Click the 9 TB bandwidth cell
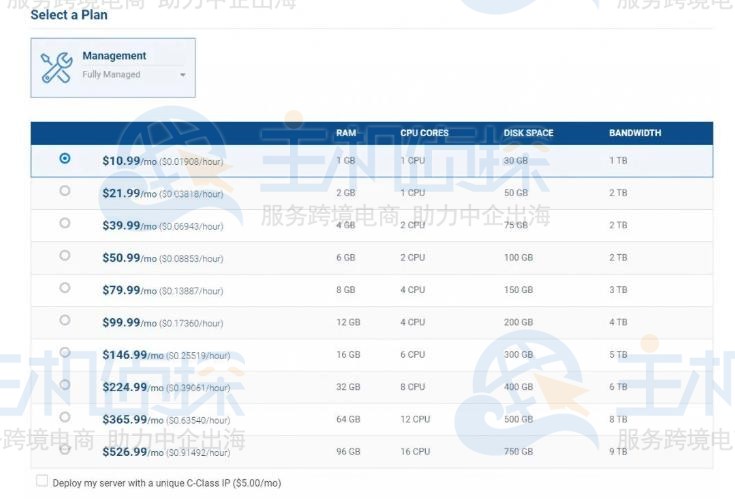 pyautogui.click(x=618, y=452)
